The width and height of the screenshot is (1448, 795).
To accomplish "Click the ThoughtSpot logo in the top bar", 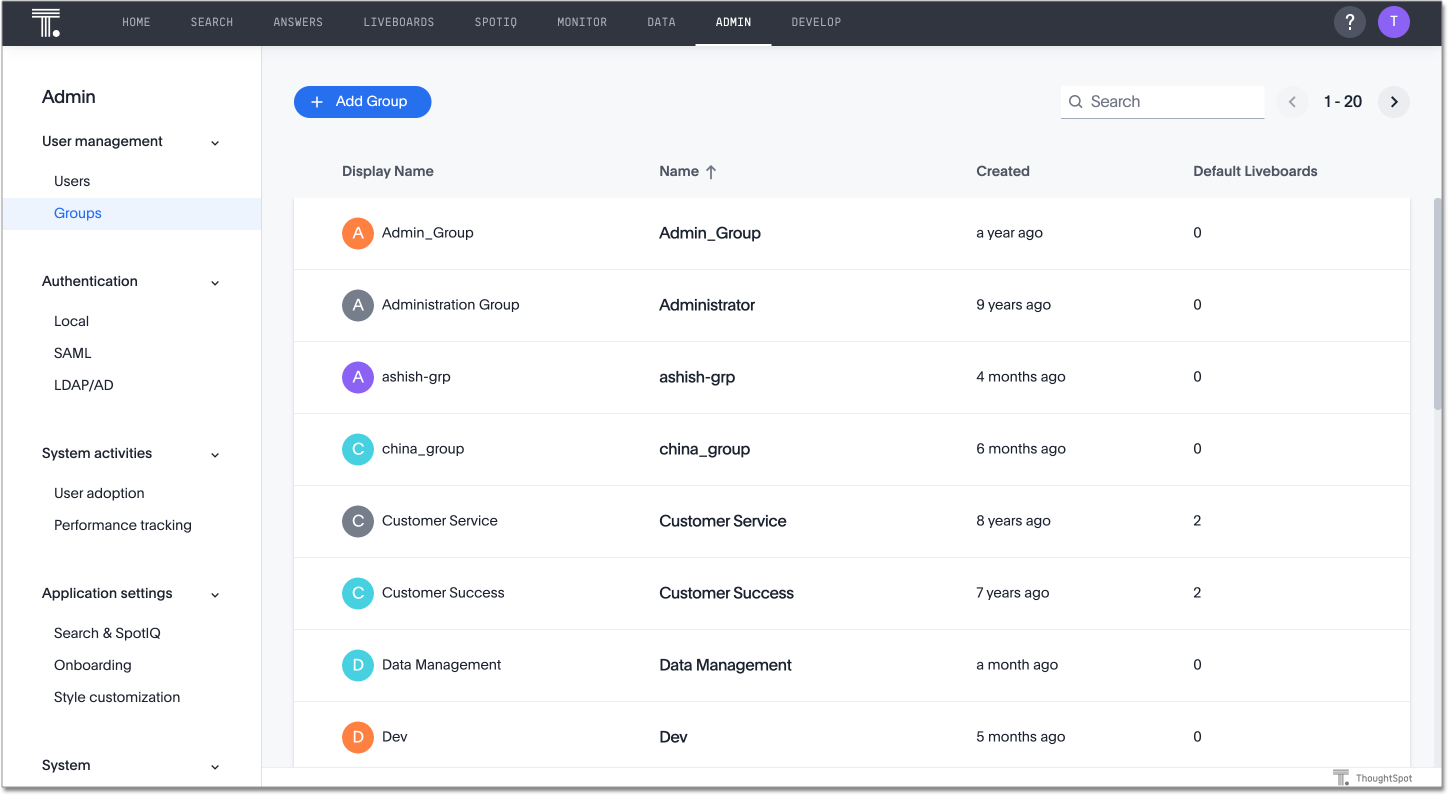I will 45,21.
